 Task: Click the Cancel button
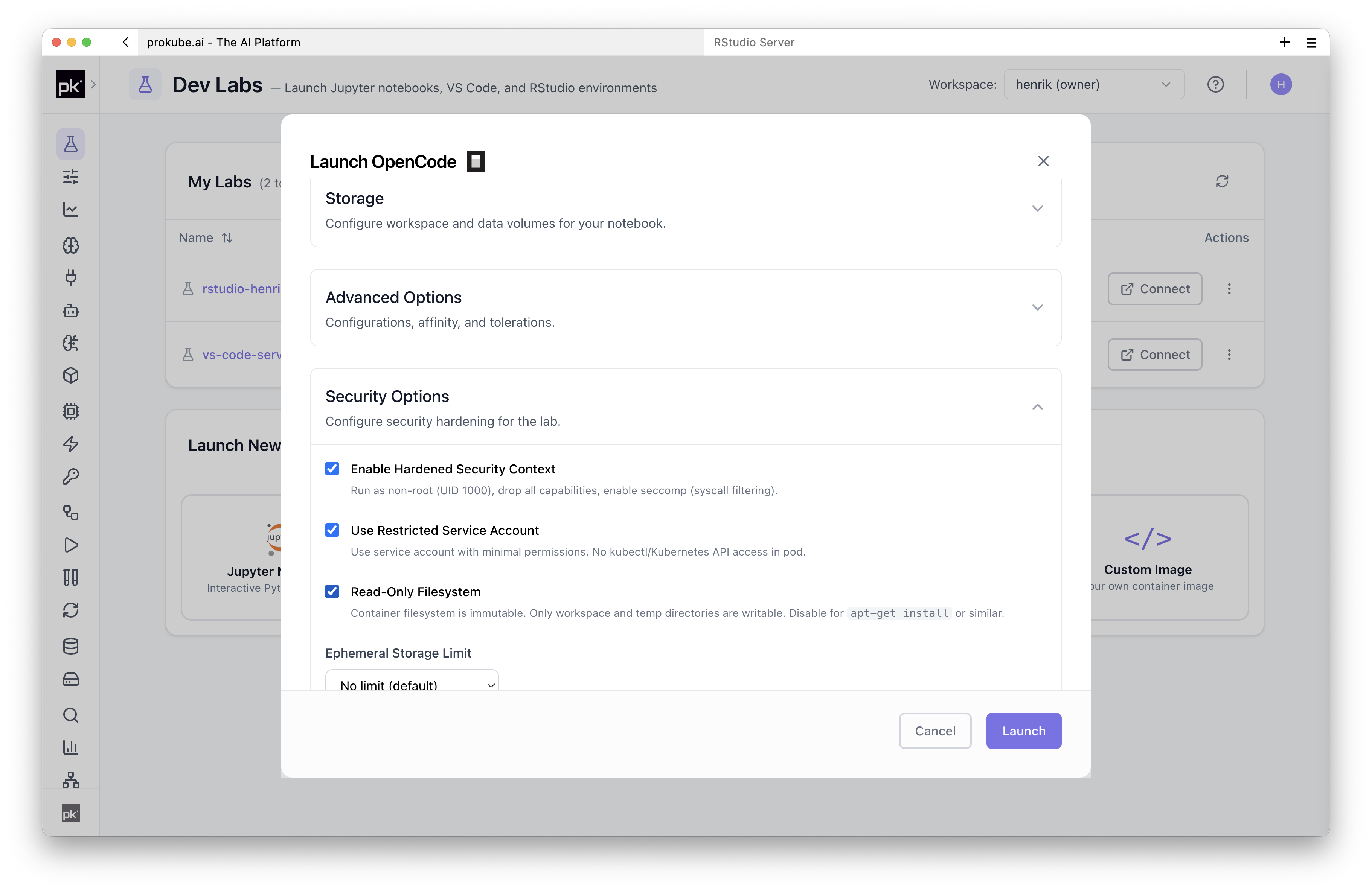click(934, 731)
